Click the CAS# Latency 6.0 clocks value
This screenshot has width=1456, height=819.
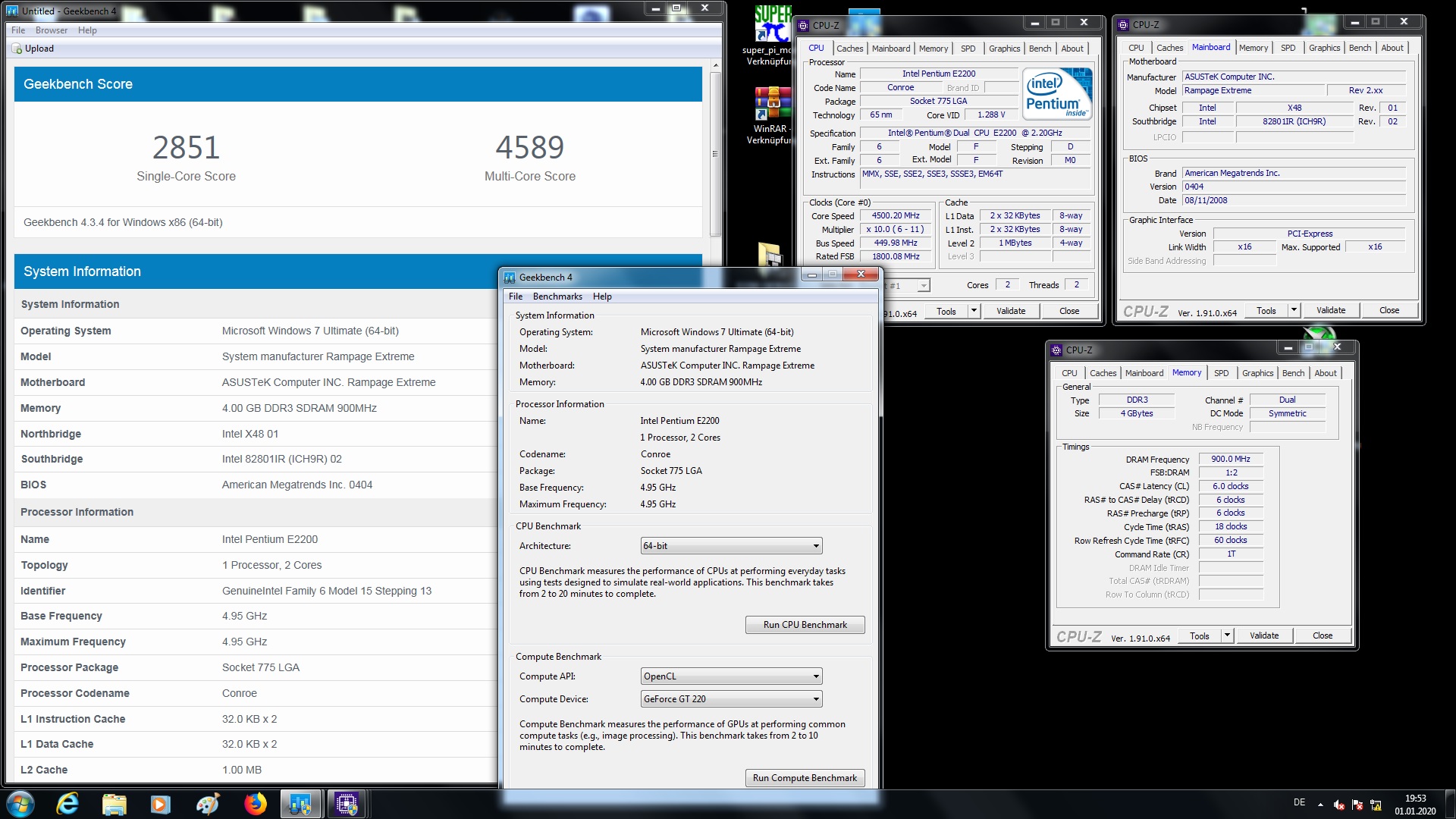click(x=1230, y=486)
